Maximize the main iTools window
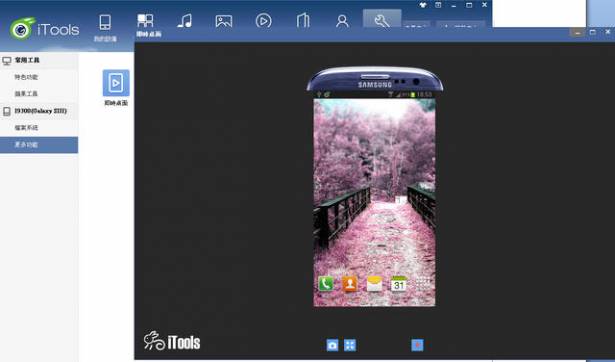 click(x=469, y=5)
